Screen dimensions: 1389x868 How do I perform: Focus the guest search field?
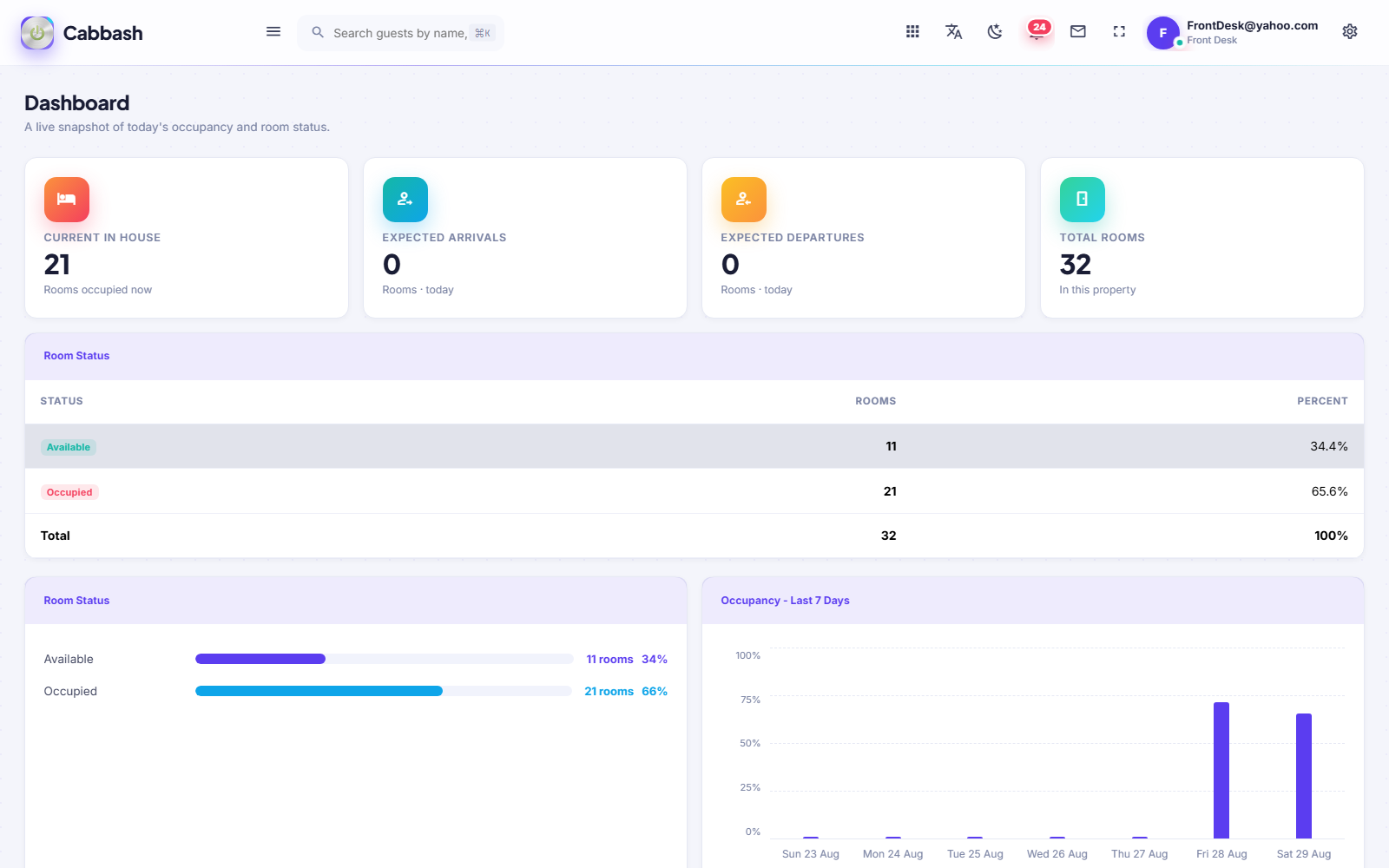coord(400,33)
